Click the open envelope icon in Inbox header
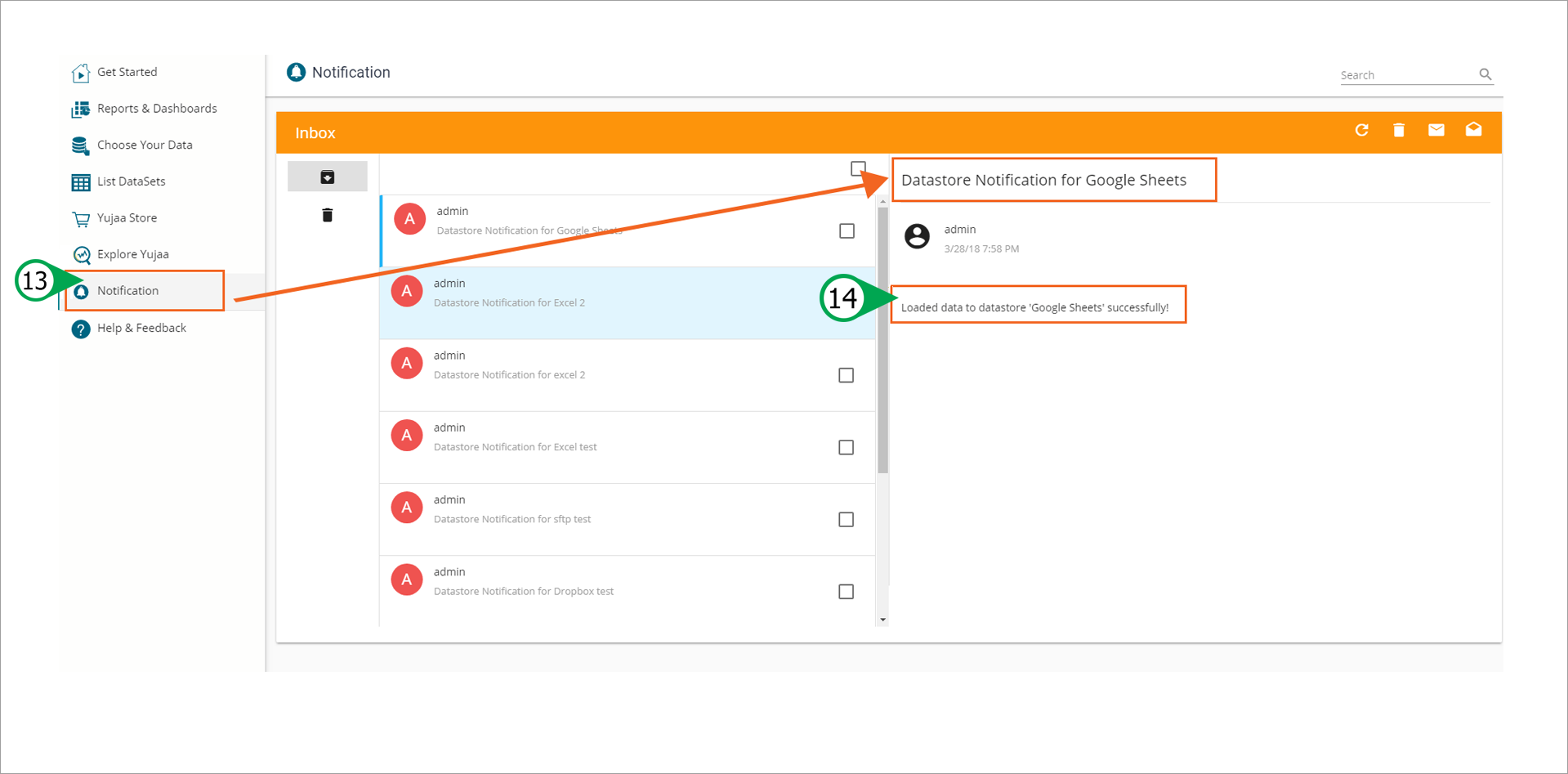The image size is (1568, 774). (1473, 130)
